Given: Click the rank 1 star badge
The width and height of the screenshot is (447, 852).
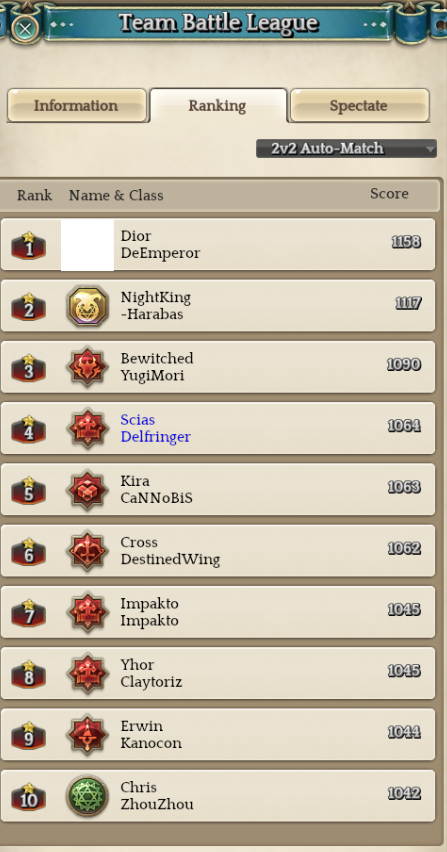Looking at the screenshot, I should click(28, 246).
